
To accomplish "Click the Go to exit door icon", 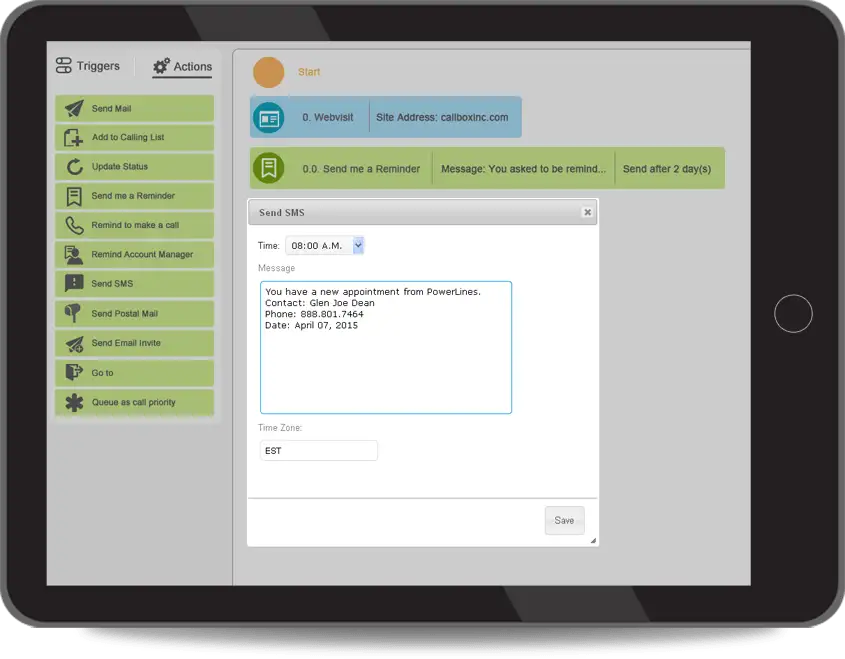I will (73, 372).
